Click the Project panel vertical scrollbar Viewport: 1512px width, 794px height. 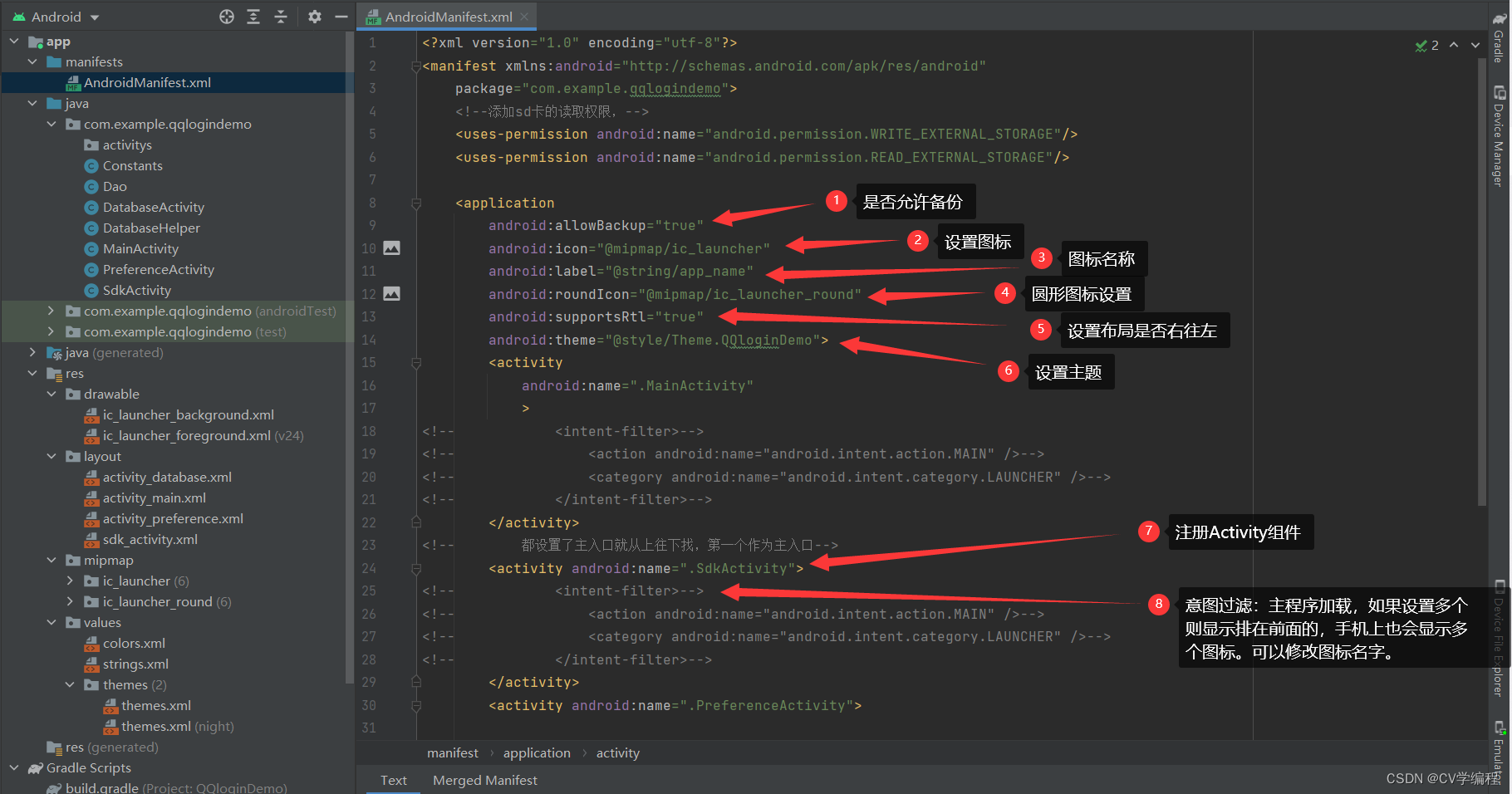click(x=349, y=357)
